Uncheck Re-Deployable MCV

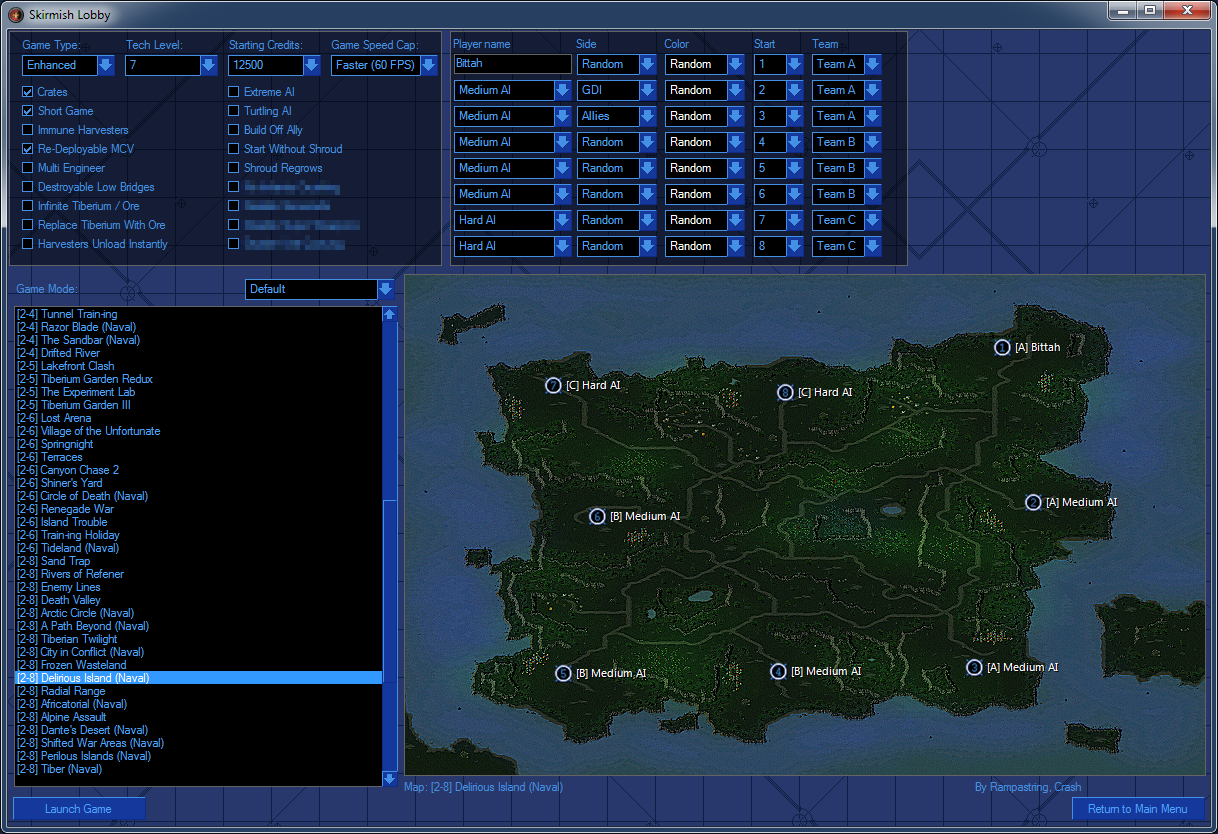28,149
